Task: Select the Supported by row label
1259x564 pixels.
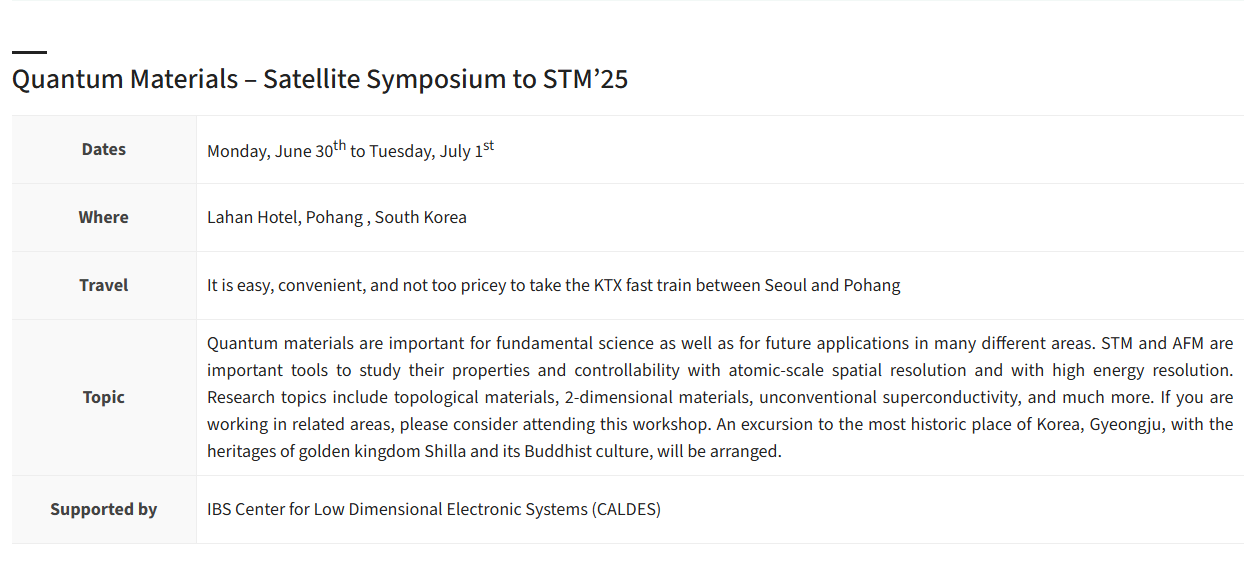Action: [104, 509]
